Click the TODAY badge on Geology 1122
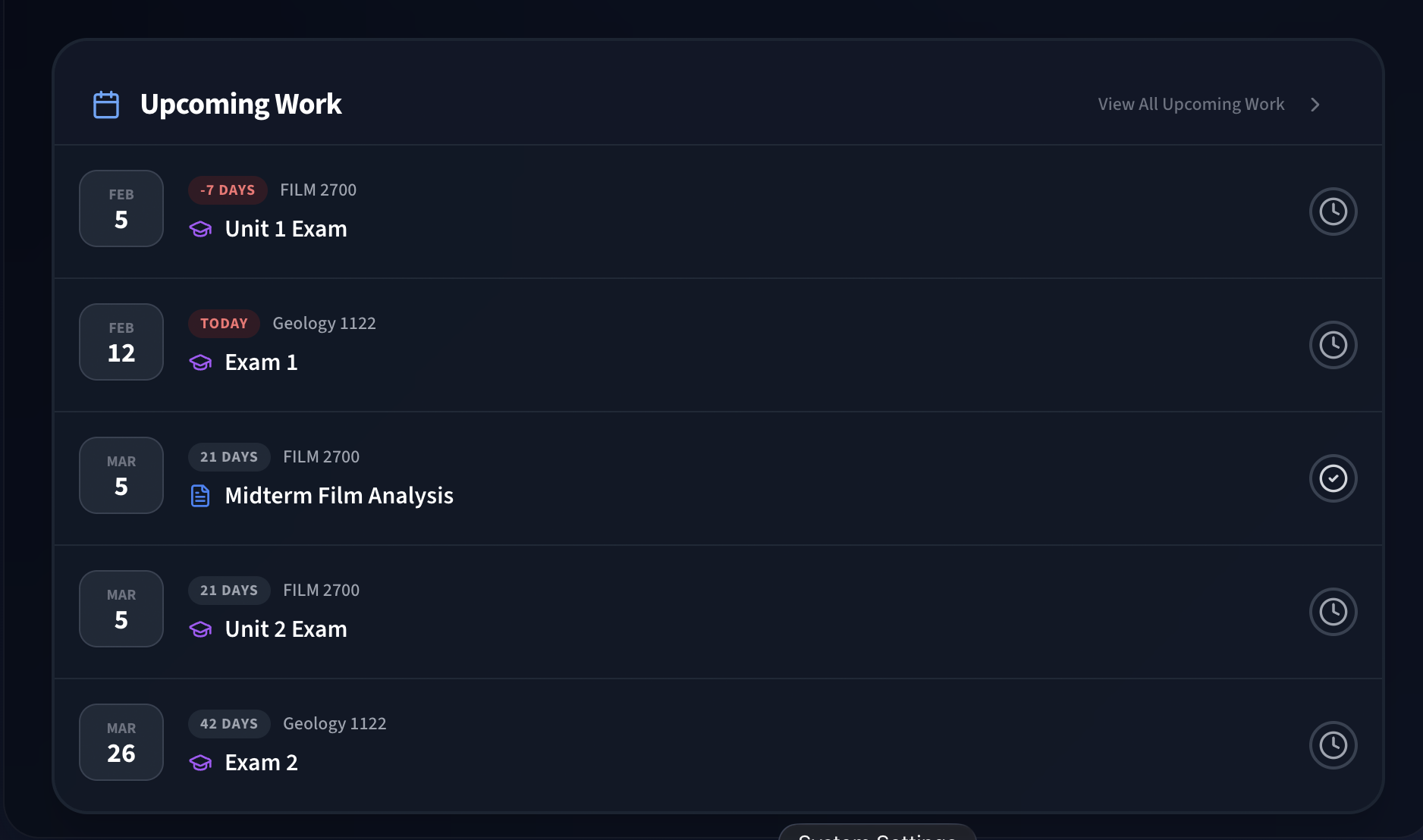This screenshot has height=840, width=1423. 224,324
